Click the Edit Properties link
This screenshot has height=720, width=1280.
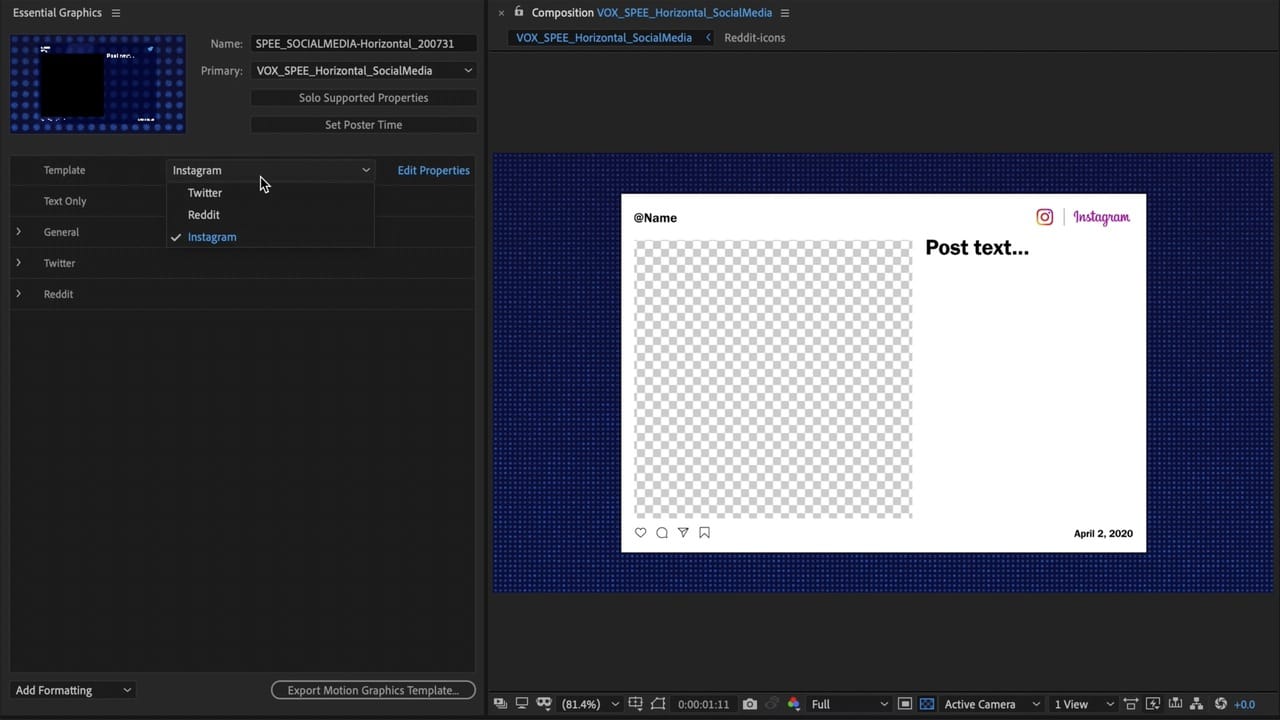[x=433, y=171]
